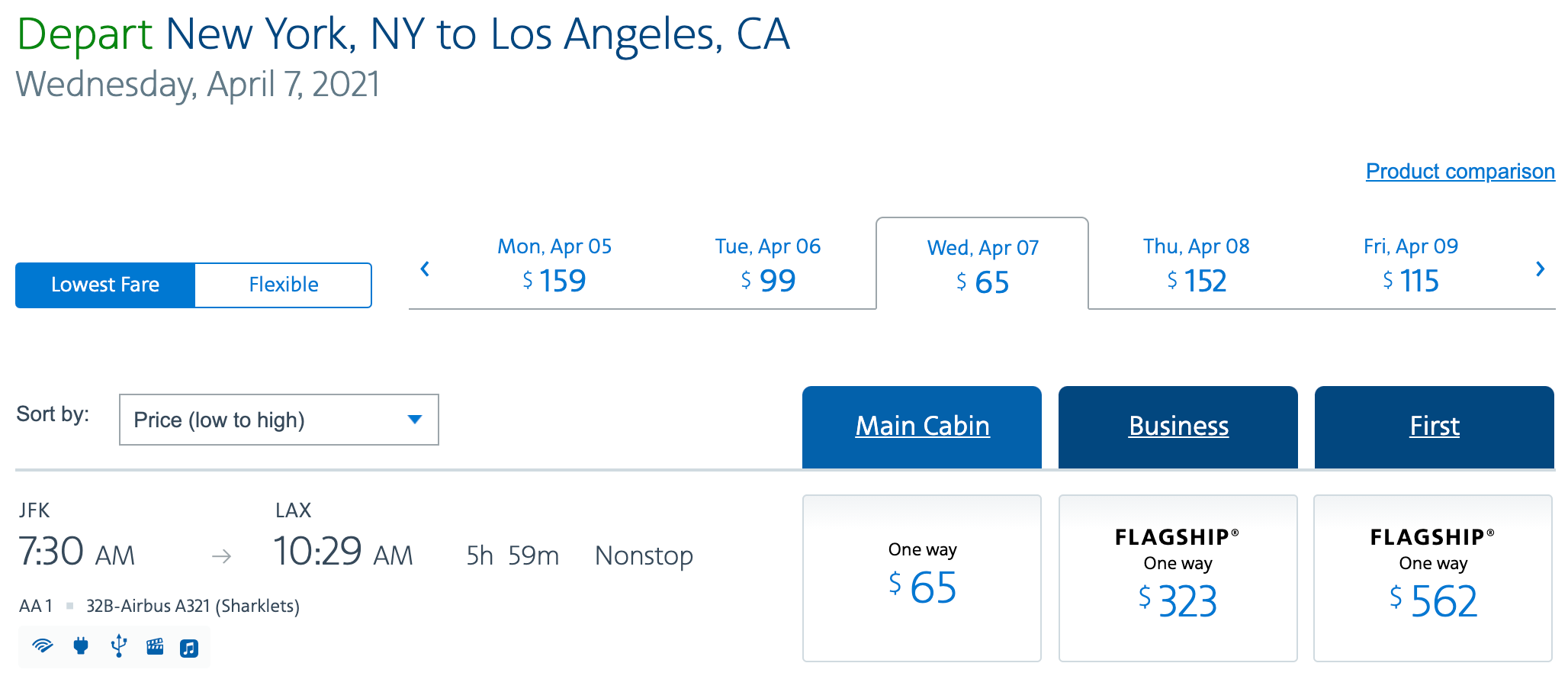Pick the Fri, Apr 09 date tab
The image size is (1568, 676).
[1410, 266]
